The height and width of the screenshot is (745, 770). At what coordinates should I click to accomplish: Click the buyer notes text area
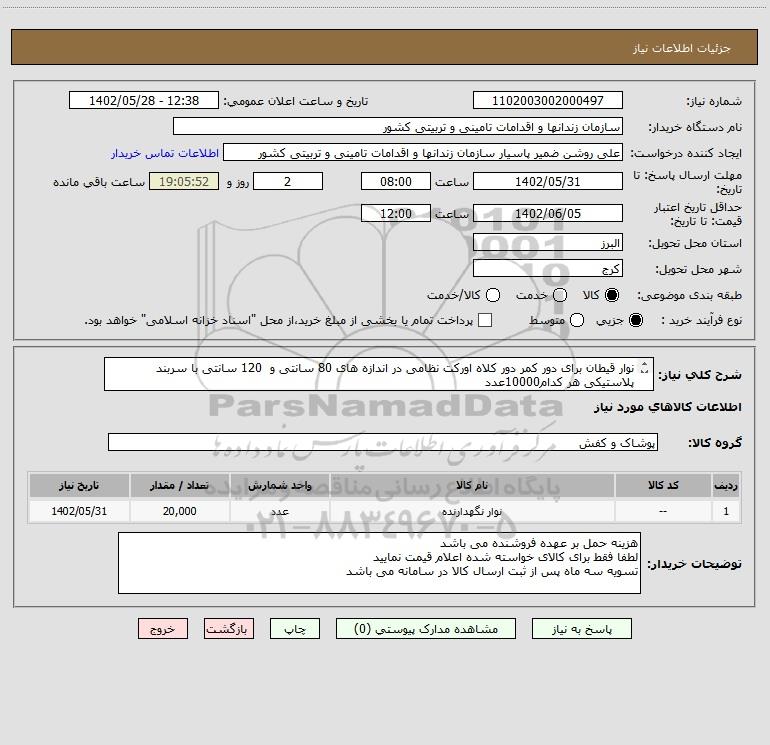point(379,563)
